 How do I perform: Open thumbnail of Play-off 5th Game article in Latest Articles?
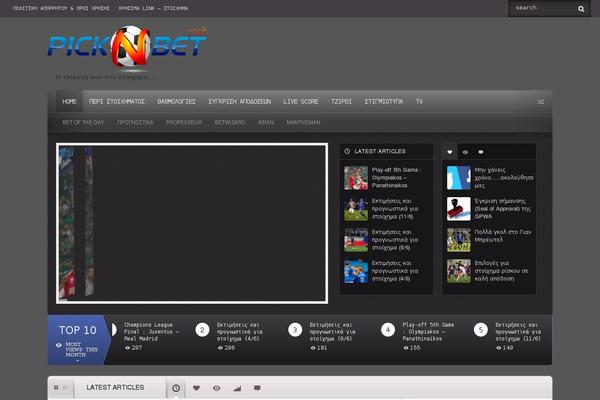tap(356, 178)
